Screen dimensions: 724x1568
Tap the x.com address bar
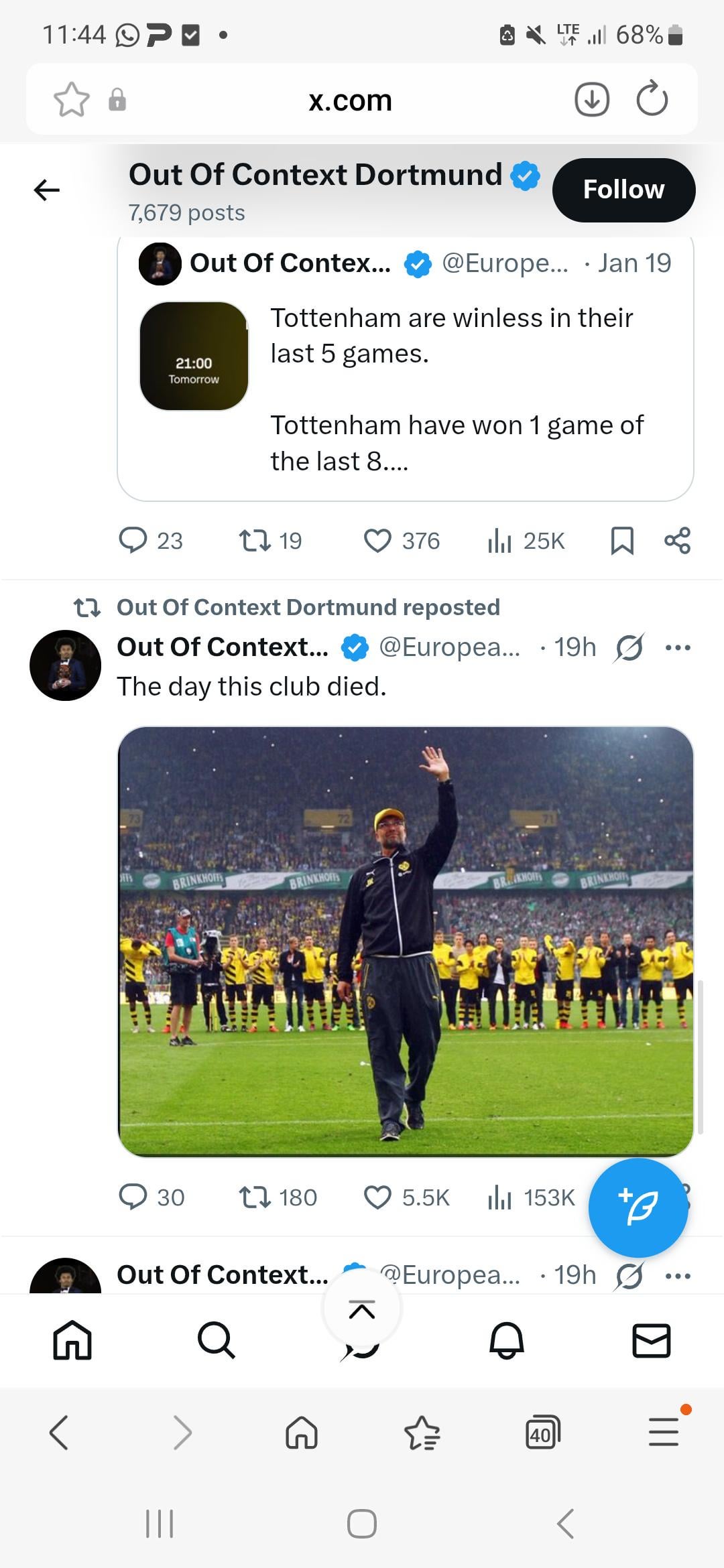point(350,101)
